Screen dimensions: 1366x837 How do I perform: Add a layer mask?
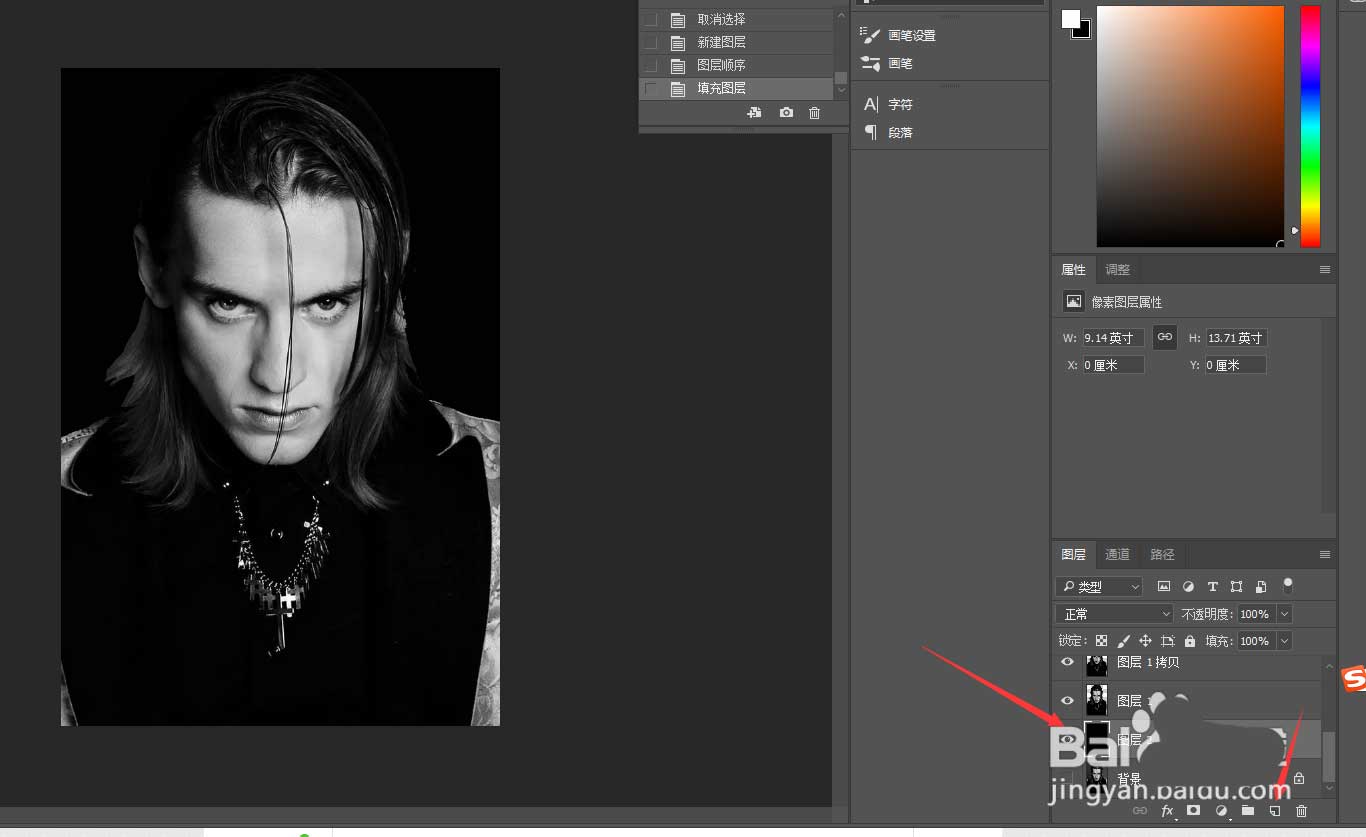(x=1193, y=811)
